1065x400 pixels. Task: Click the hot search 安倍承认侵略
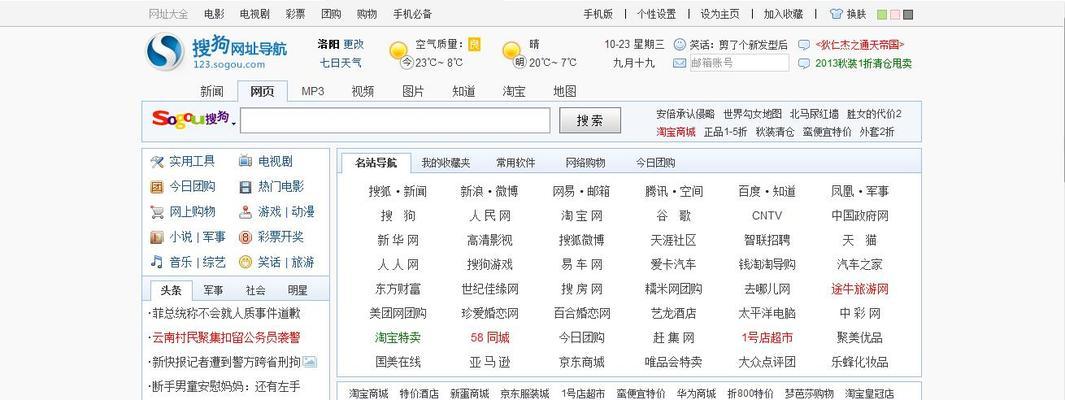click(x=685, y=113)
